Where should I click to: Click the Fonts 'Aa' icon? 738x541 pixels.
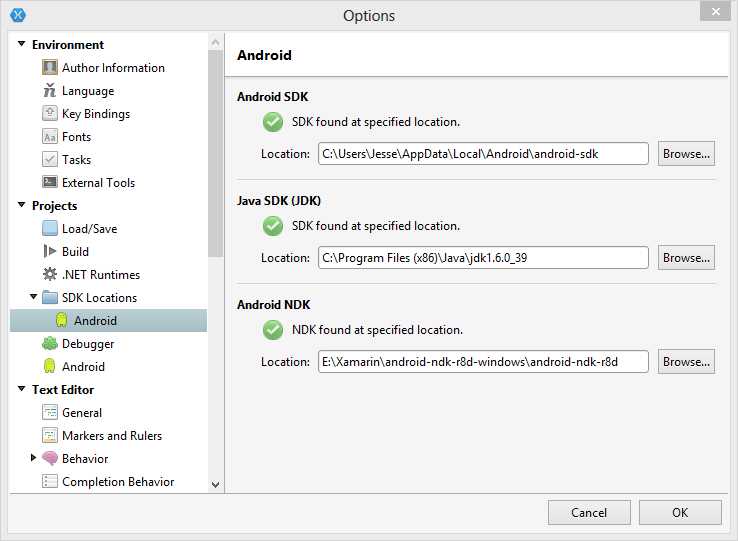[50, 137]
